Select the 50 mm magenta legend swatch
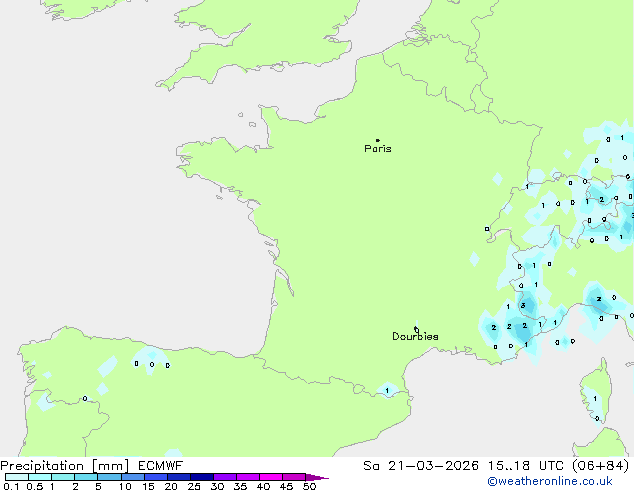The width and height of the screenshot is (634, 490). 294,478
